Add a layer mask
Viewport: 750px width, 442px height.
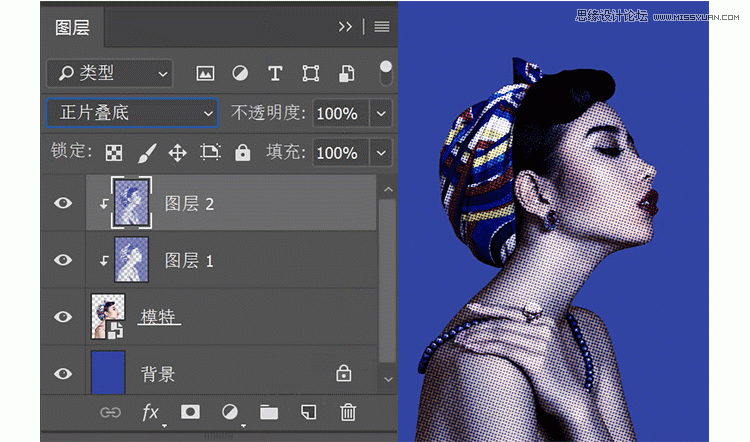click(x=190, y=412)
